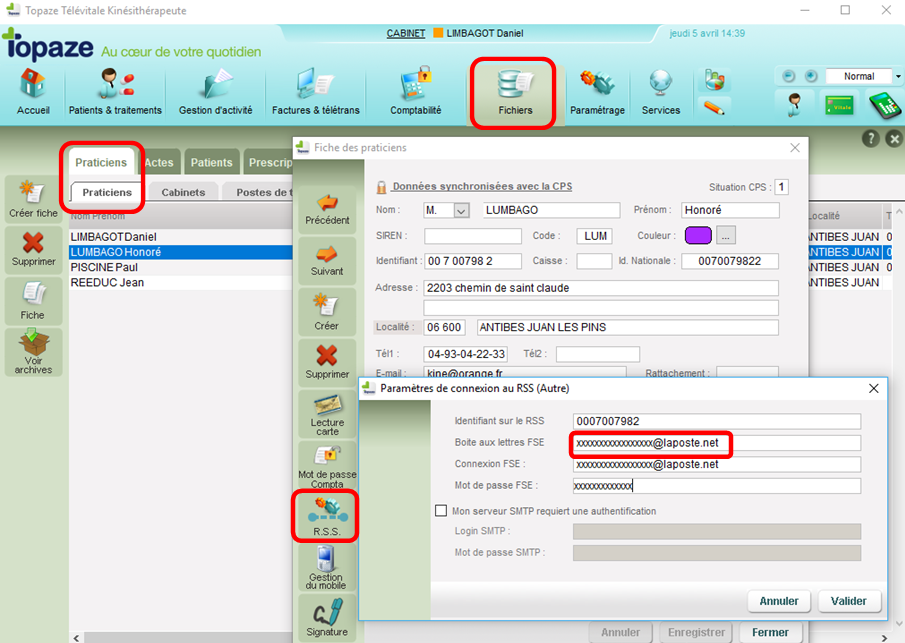Switch to the main Praticiens tab
Screen dimensions: 905x643
[x=101, y=163]
